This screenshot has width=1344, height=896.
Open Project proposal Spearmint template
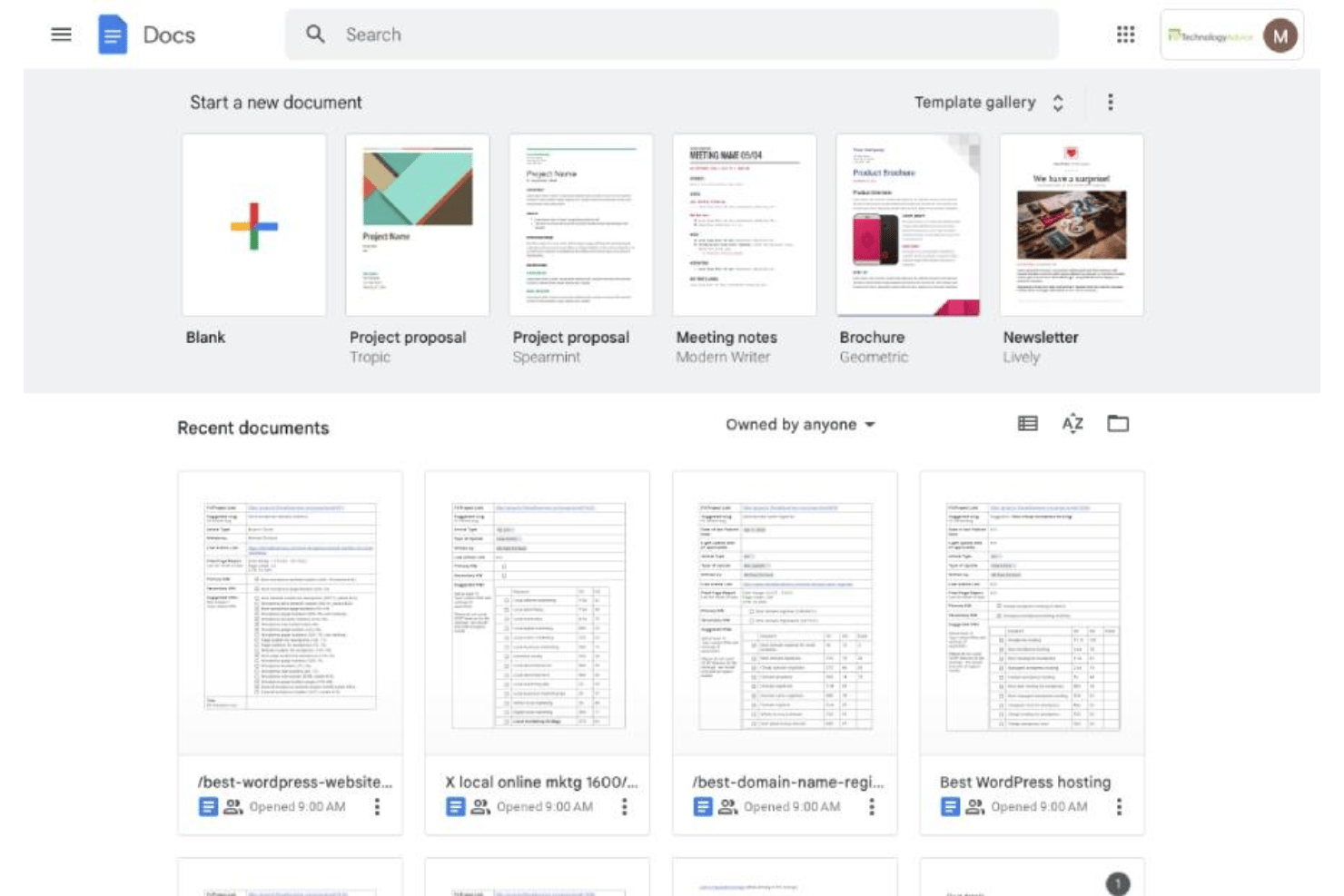click(x=581, y=225)
